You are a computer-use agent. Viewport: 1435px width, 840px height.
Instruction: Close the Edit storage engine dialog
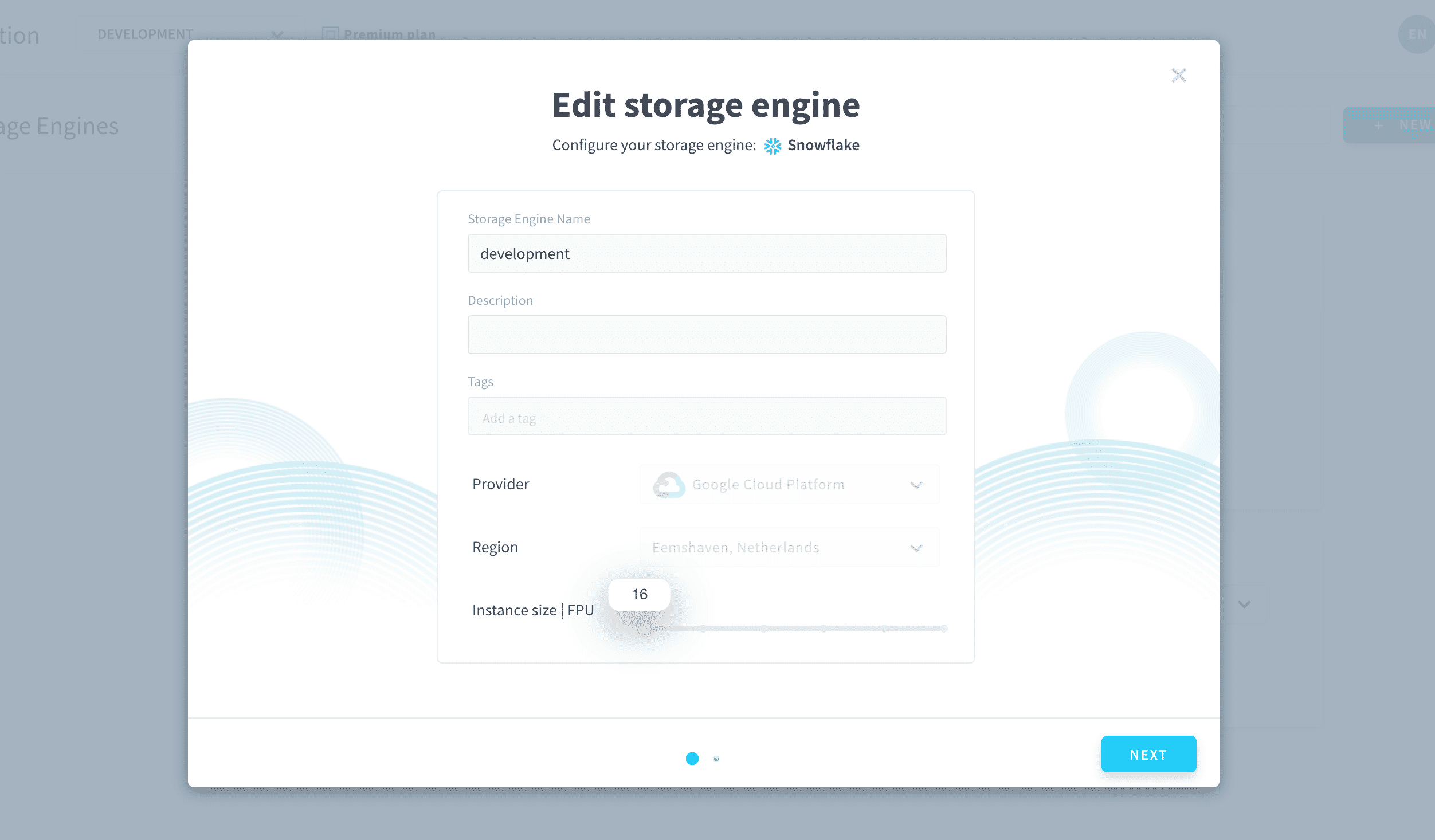pyautogui.click(x=1179, y=75)
